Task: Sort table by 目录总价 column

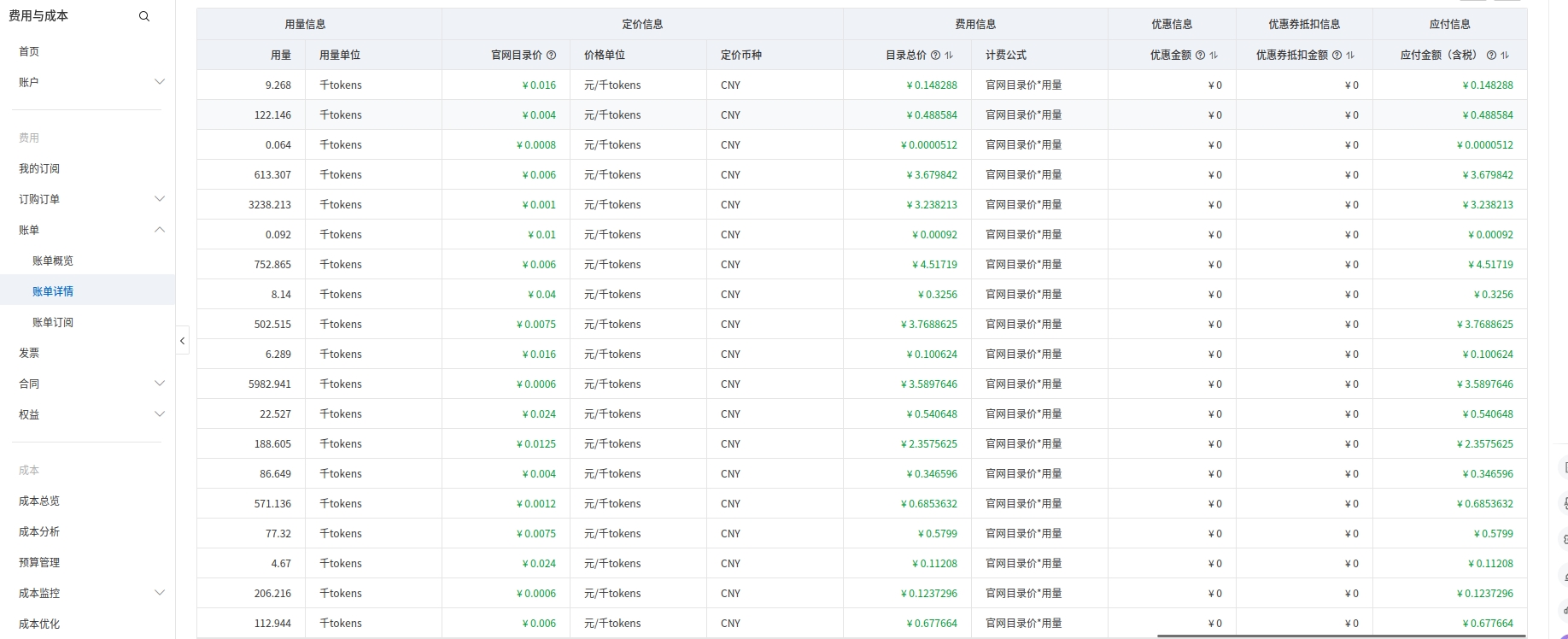Action: [949, 55]
